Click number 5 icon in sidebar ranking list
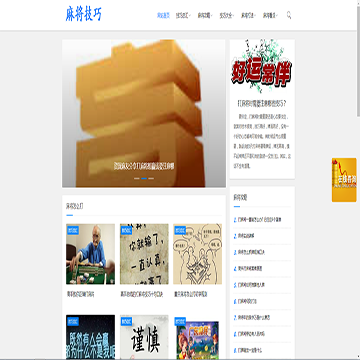 (x=235, y=285)
